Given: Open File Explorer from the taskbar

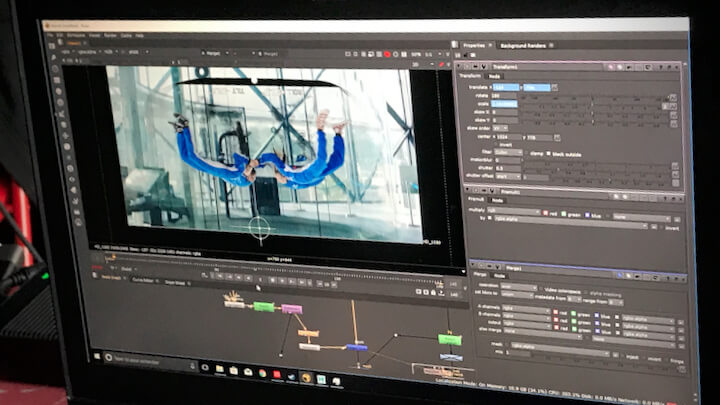Looking at the screenshot, I should click(219, 369).
